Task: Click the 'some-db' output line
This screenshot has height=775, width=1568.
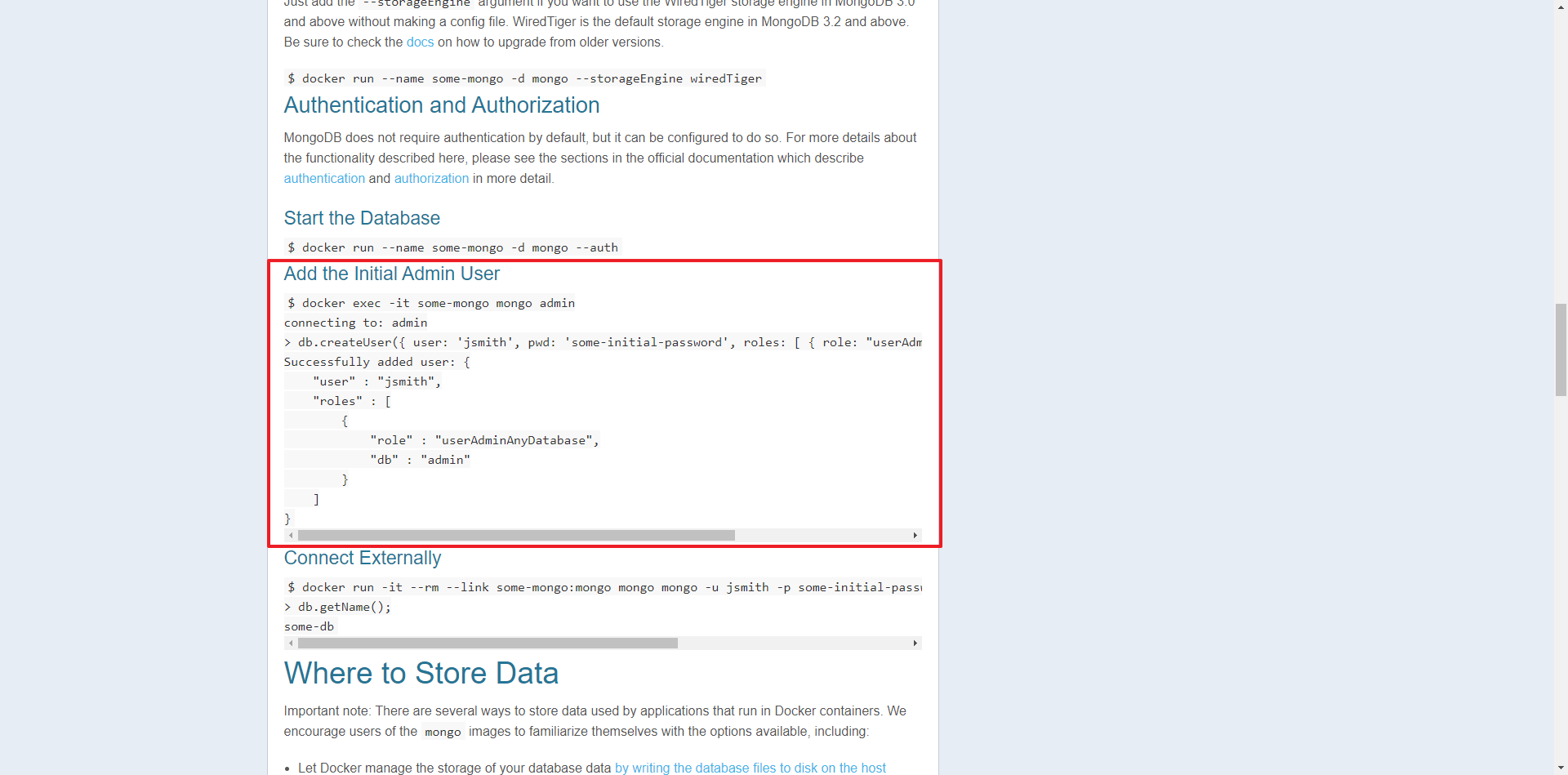Action: (x=310, y=626)
